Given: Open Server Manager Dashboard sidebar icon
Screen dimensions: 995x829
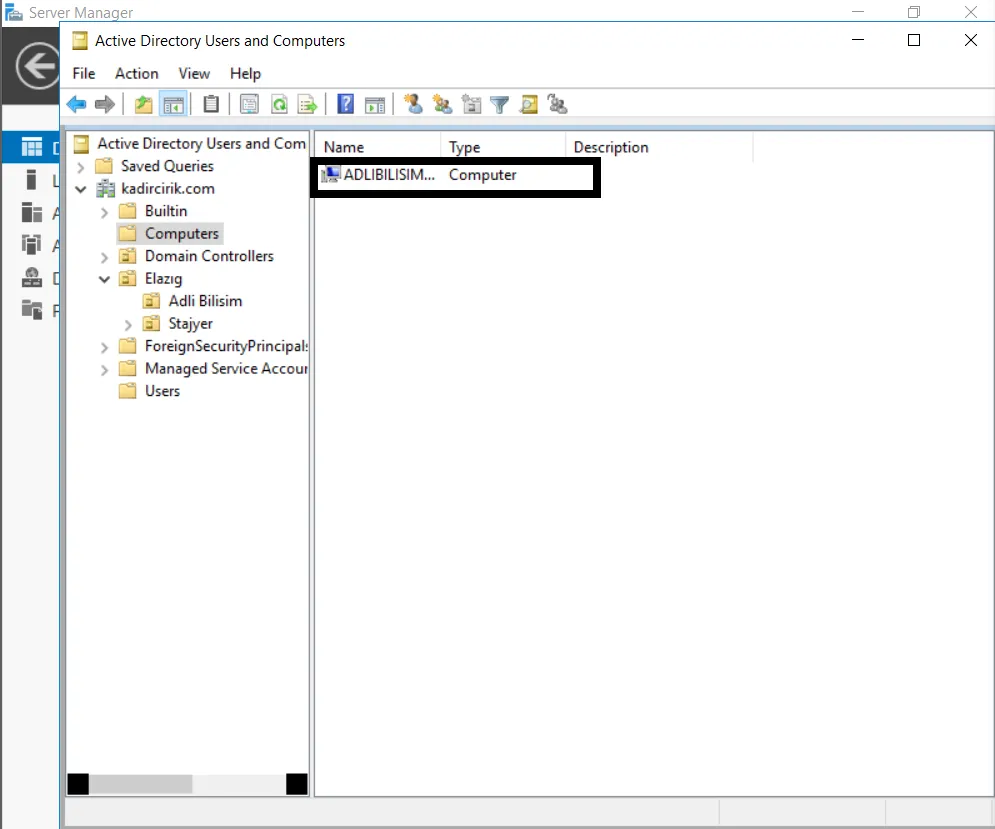Looking at the screenshot, I should [x=32, y=147].
